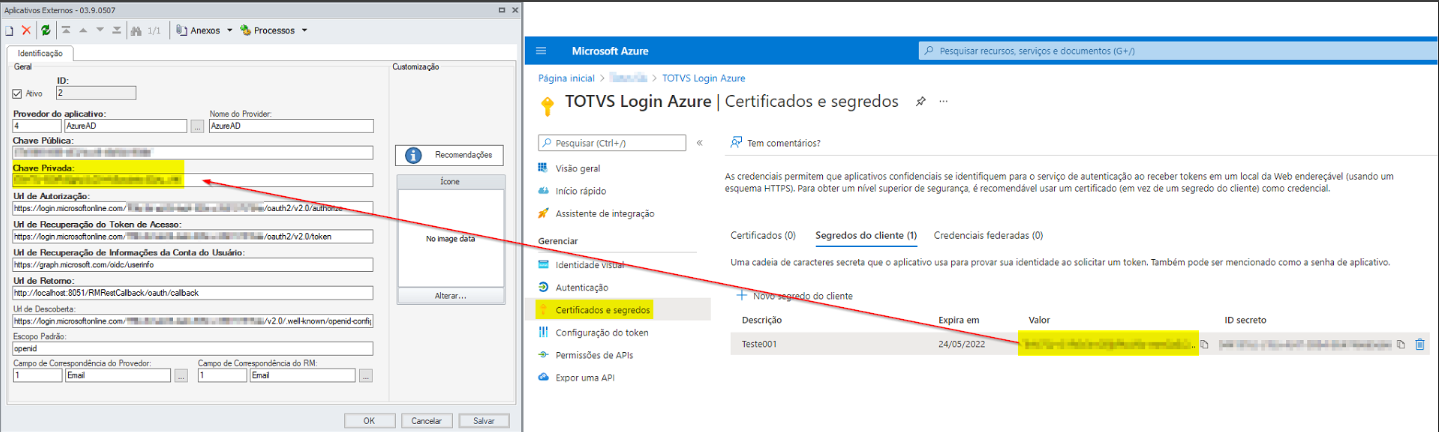Image resolution: width=1439 pixels, height=432 pixels.
Task: Select the Identificação tab
Action: coord(40,53)
